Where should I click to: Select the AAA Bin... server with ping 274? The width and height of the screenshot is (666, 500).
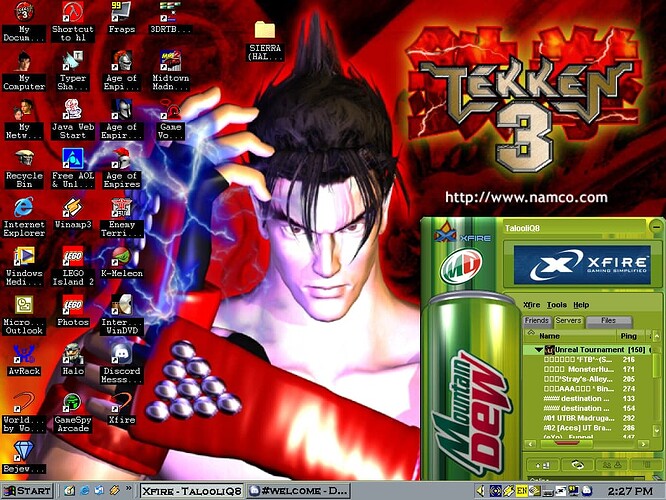589,389
